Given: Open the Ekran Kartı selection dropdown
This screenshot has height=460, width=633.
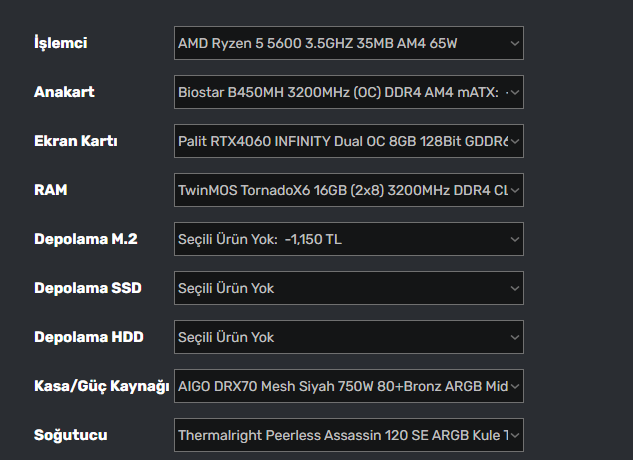Looking at the screenshot, I should click(x=348, y=141).
